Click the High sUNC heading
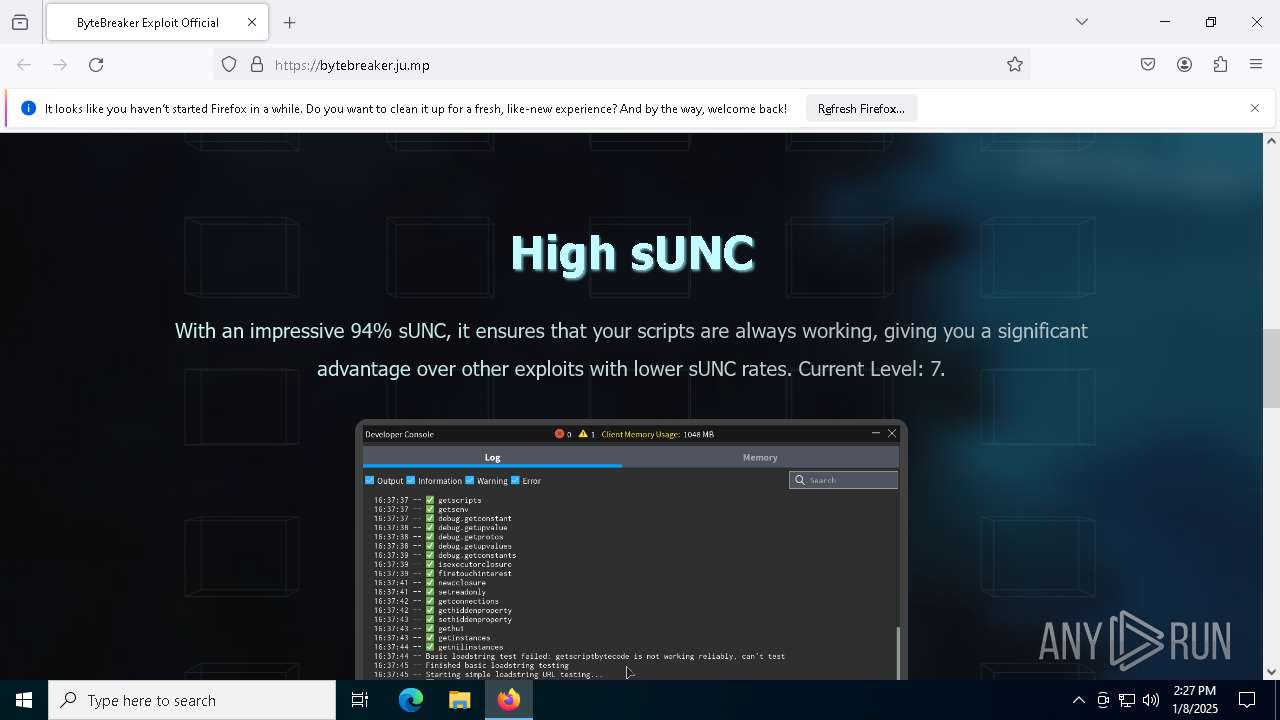 coord(632,253)
